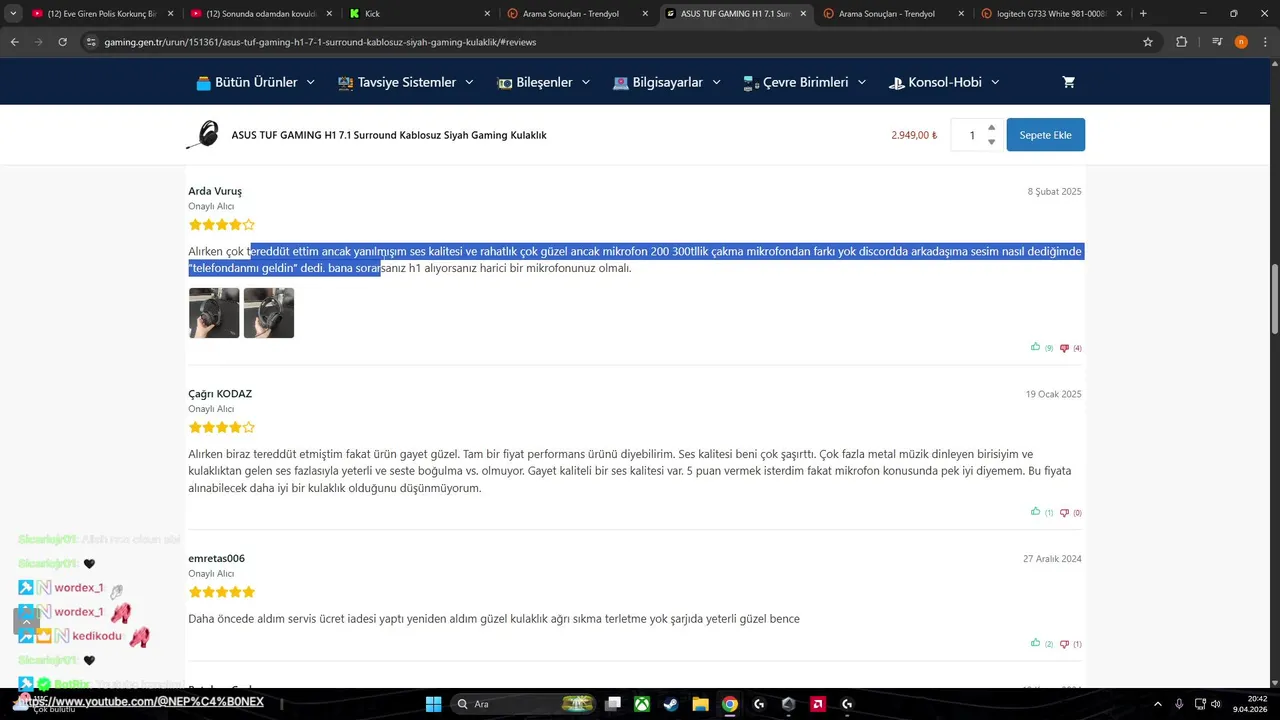The image size is (1280, 720).
Task: Click the Windows taskbar search box
Action: pos(525,704)
